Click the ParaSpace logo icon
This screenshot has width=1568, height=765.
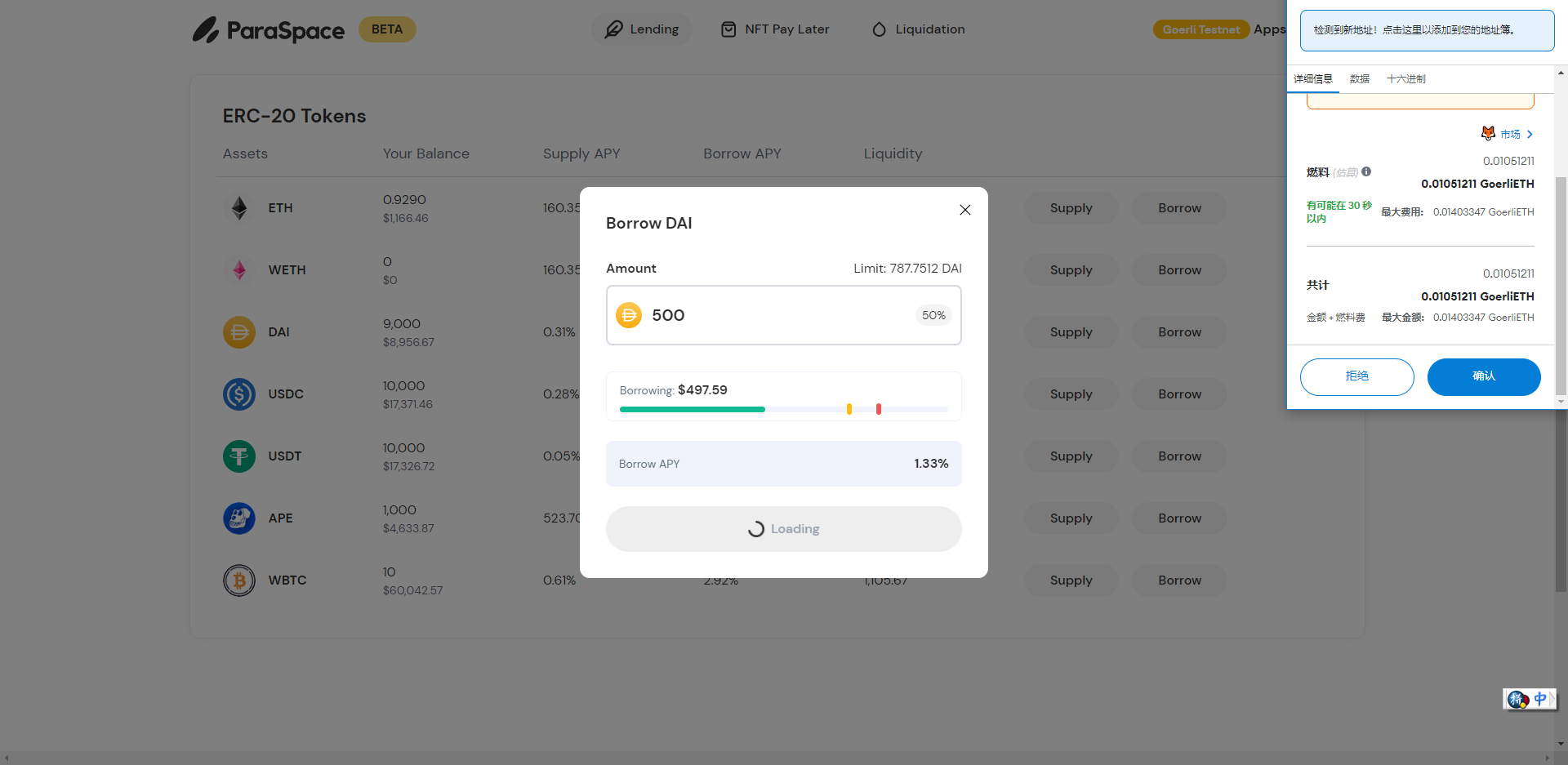click(206, 30)
